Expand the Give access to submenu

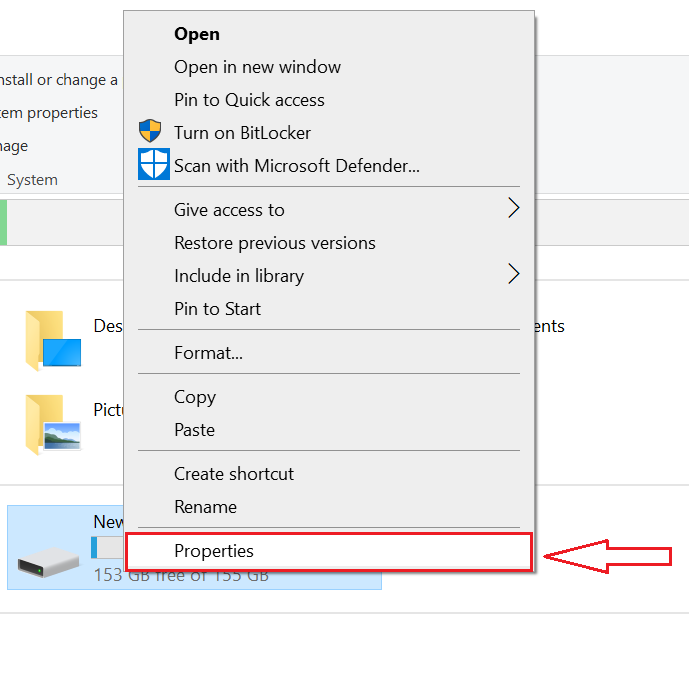pos(329,210)
